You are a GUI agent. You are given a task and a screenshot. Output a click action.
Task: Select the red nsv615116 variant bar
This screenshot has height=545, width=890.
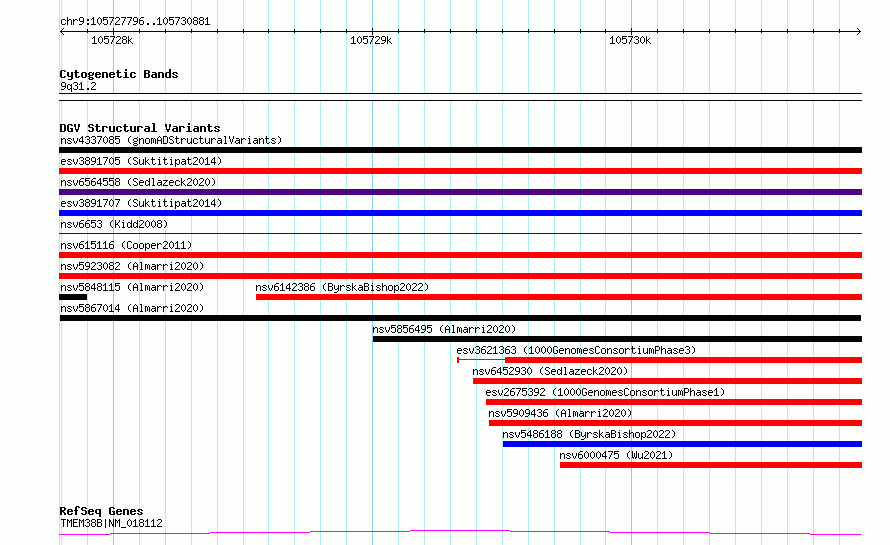coord(460,255)
